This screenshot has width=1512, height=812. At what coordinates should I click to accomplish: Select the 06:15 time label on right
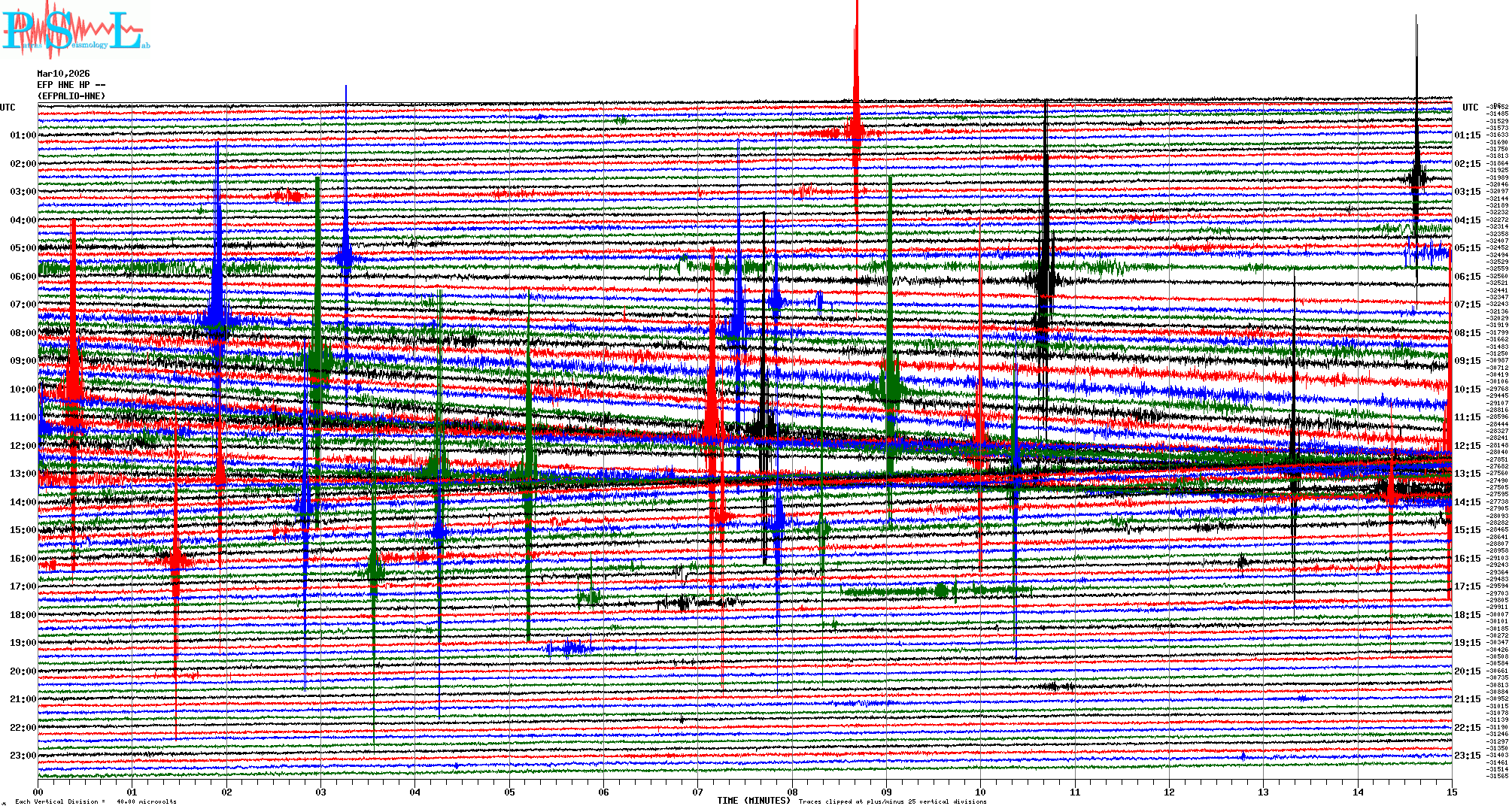click(x=1467, y=277)
